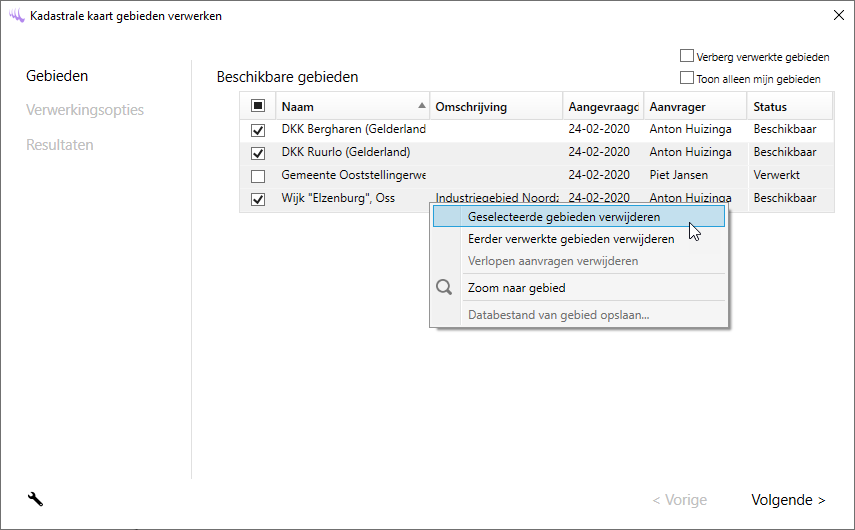Open the Gebieden step in sidebar
Viewport: 855px width, 530px height.
(57, 76)
